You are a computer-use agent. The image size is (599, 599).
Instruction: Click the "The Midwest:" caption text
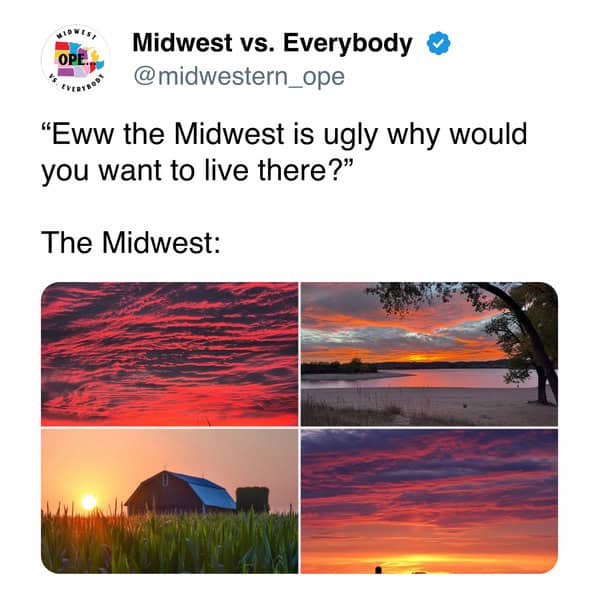point(131,243)
